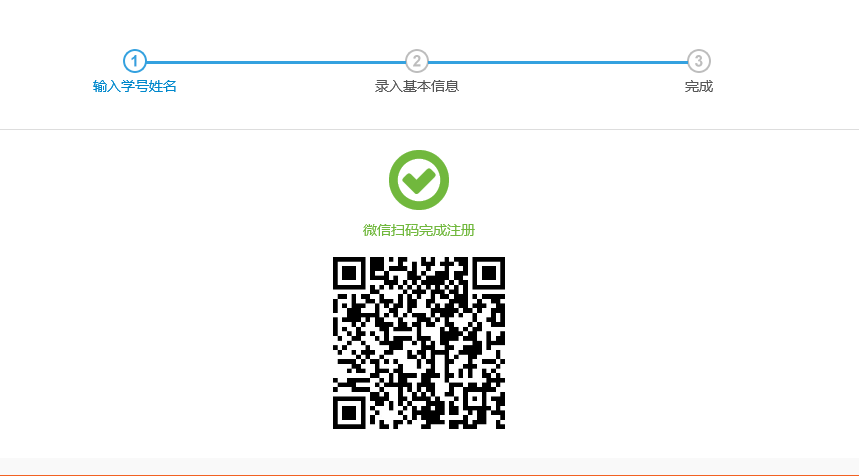Click the light gray footer band
Screen dimensions: 859x476
pyautogui.click(x=430, y=466)
